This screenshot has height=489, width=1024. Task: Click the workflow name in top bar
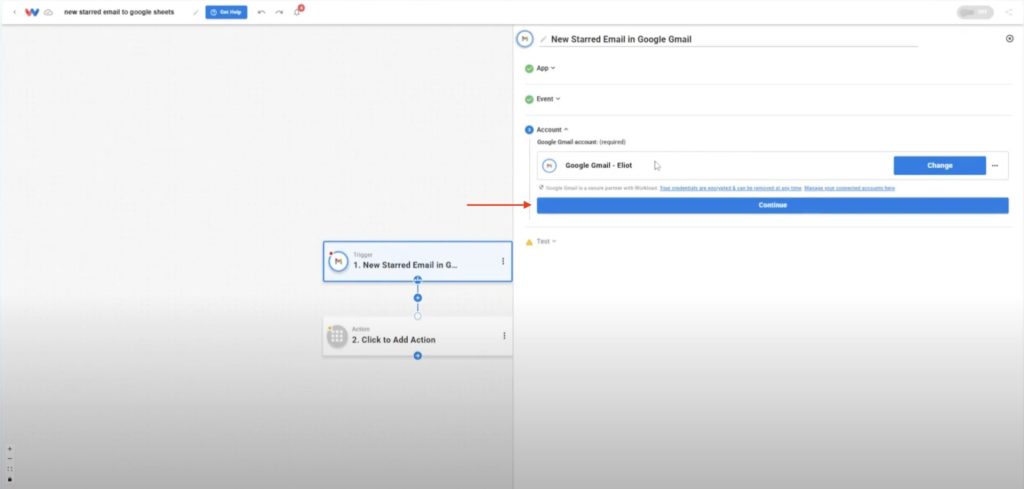(x=119, y=12)
